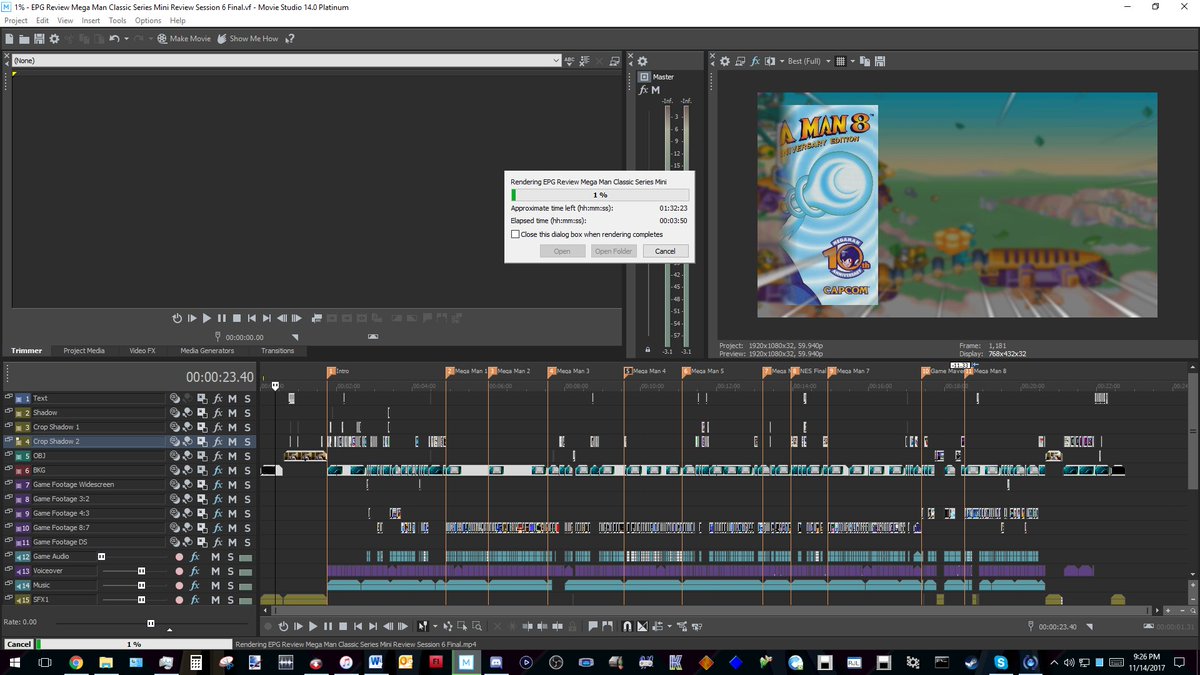1200x675 pixels.
Task: Open Chrome from the Windows taskbar
Action: [76, 662]
